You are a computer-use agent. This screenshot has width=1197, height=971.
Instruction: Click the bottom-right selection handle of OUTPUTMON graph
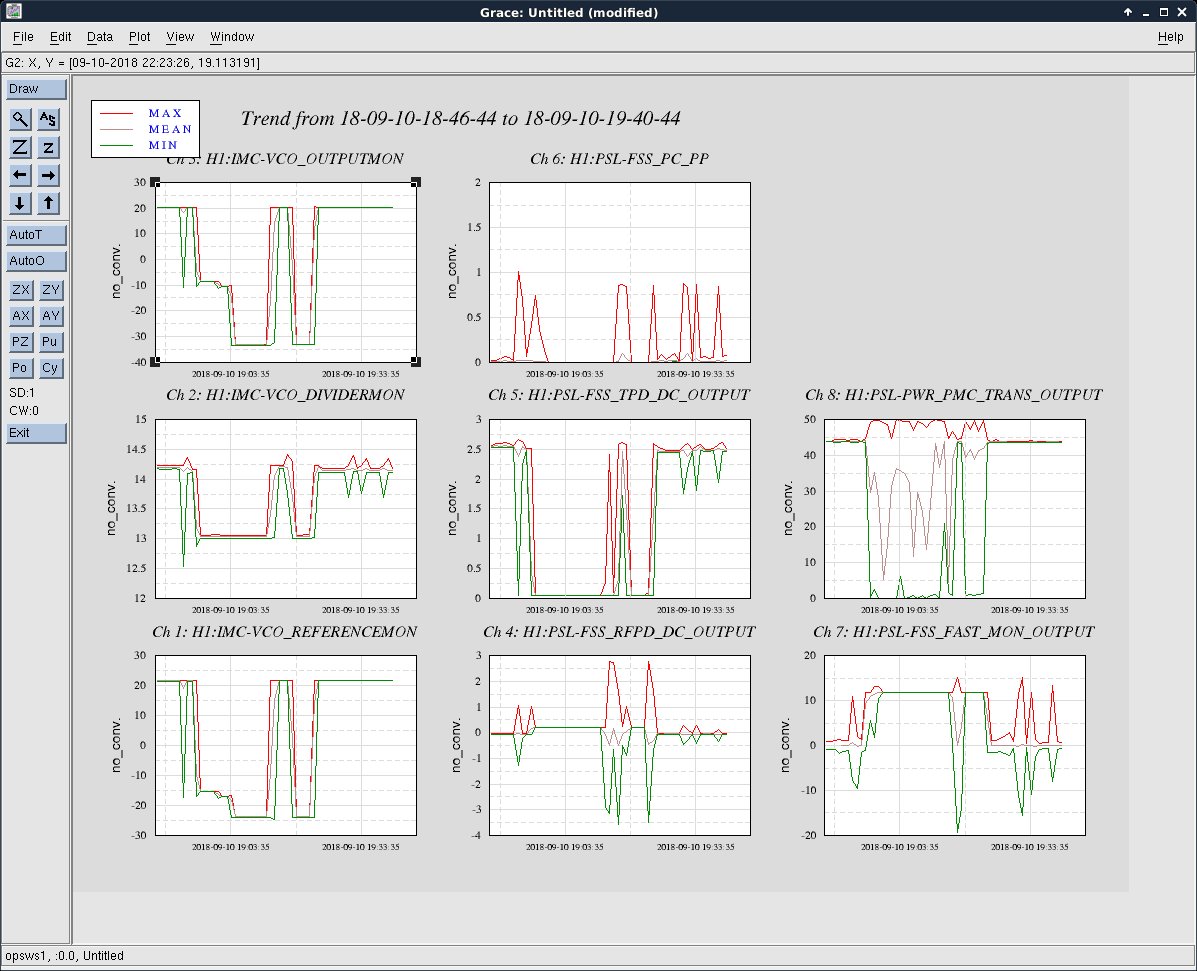click(416, 361)
